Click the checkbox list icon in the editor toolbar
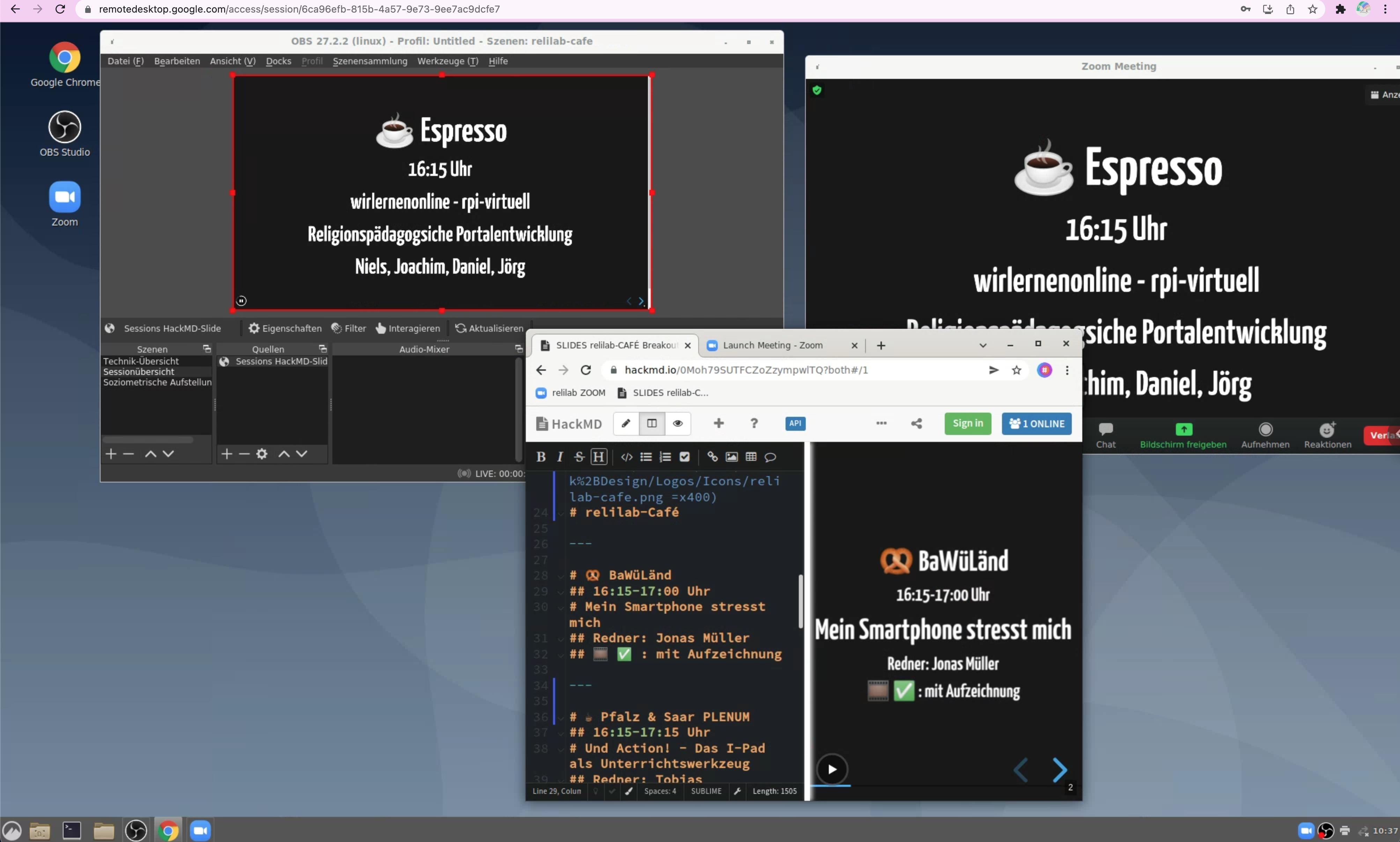The width and height of the screenshot is (1400, 842). click(685, 457)
